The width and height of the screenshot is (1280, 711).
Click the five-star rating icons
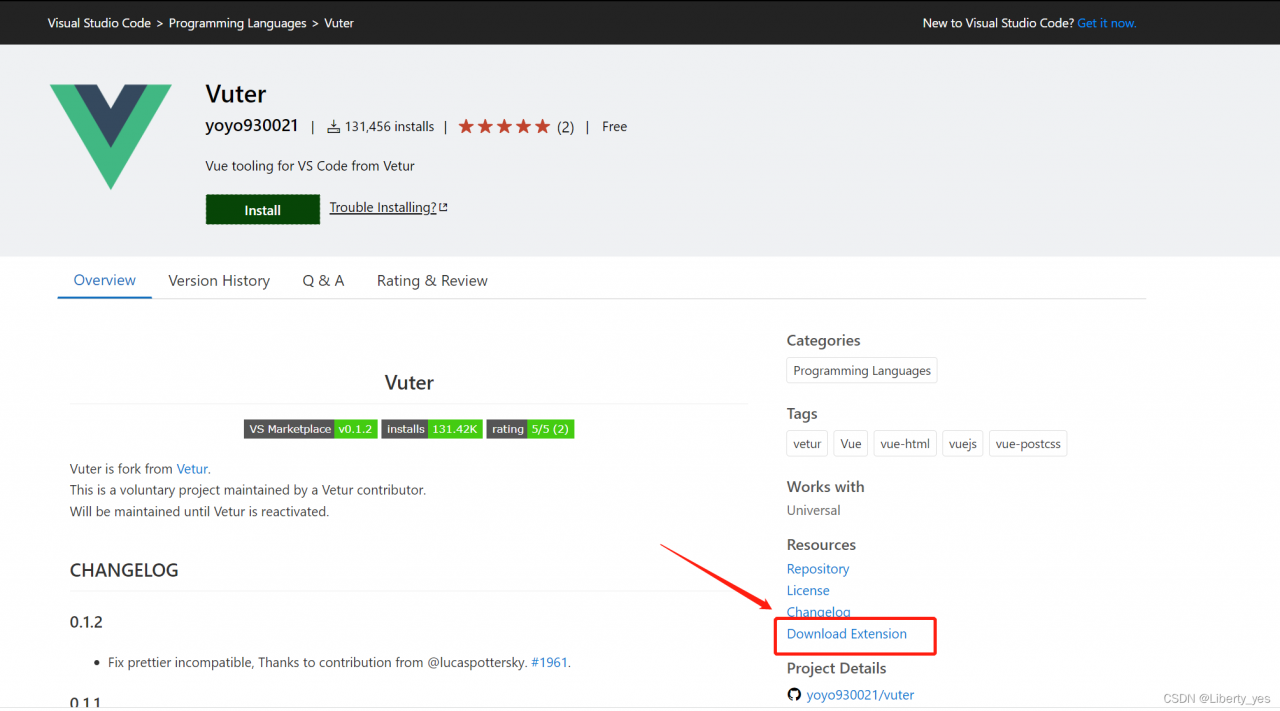tap(504, 127)
